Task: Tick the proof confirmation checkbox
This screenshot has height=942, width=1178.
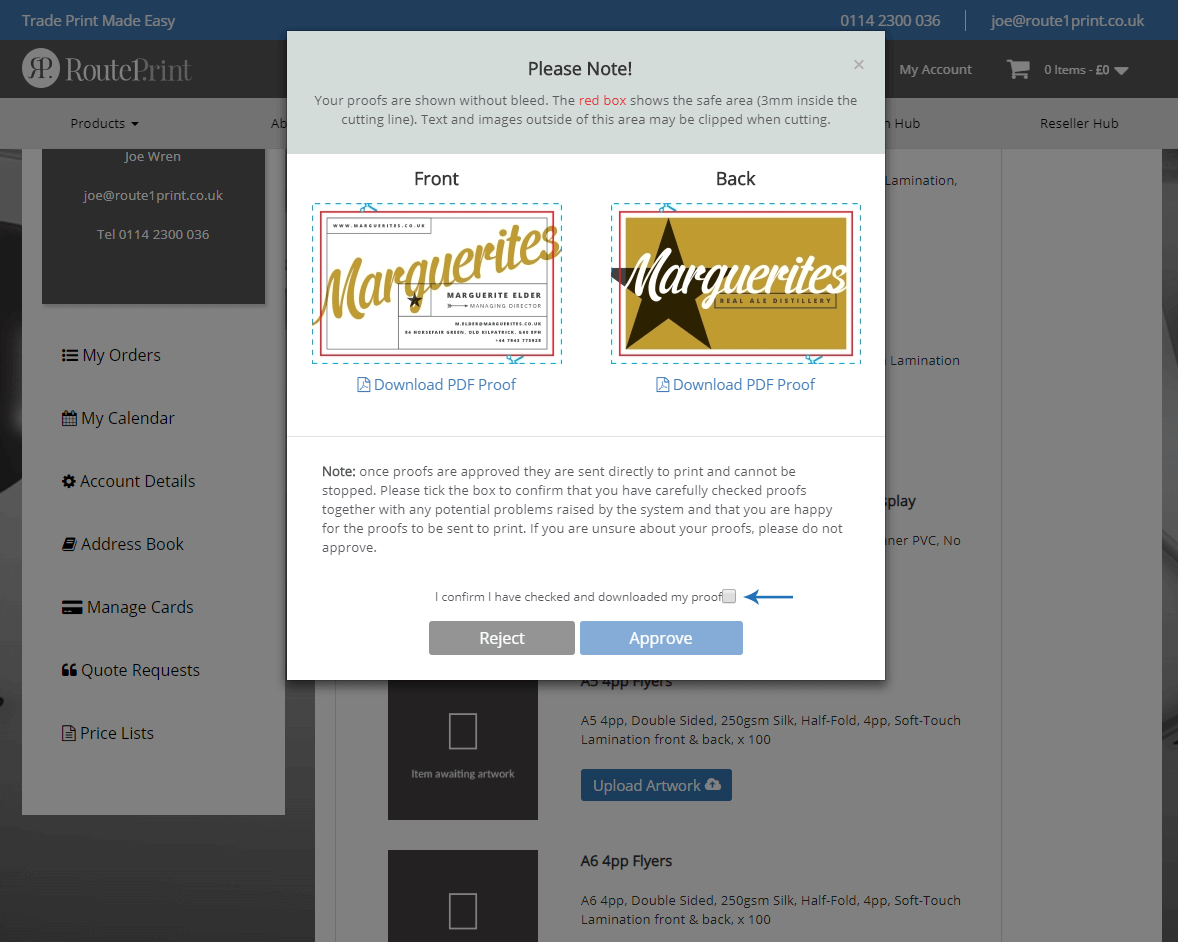Action: click(x=729, y=596)
